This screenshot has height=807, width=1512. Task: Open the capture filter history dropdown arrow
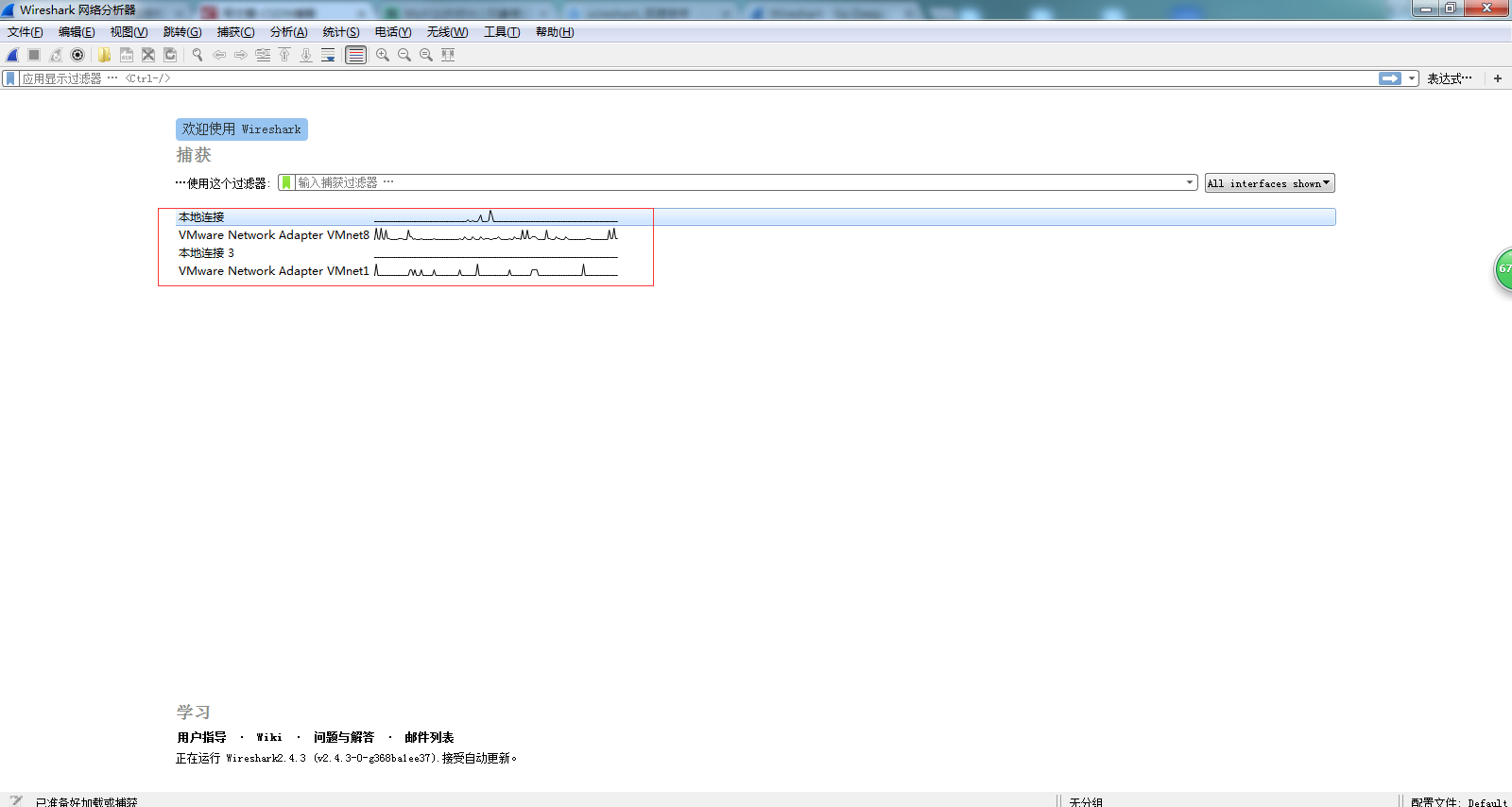1190,182
